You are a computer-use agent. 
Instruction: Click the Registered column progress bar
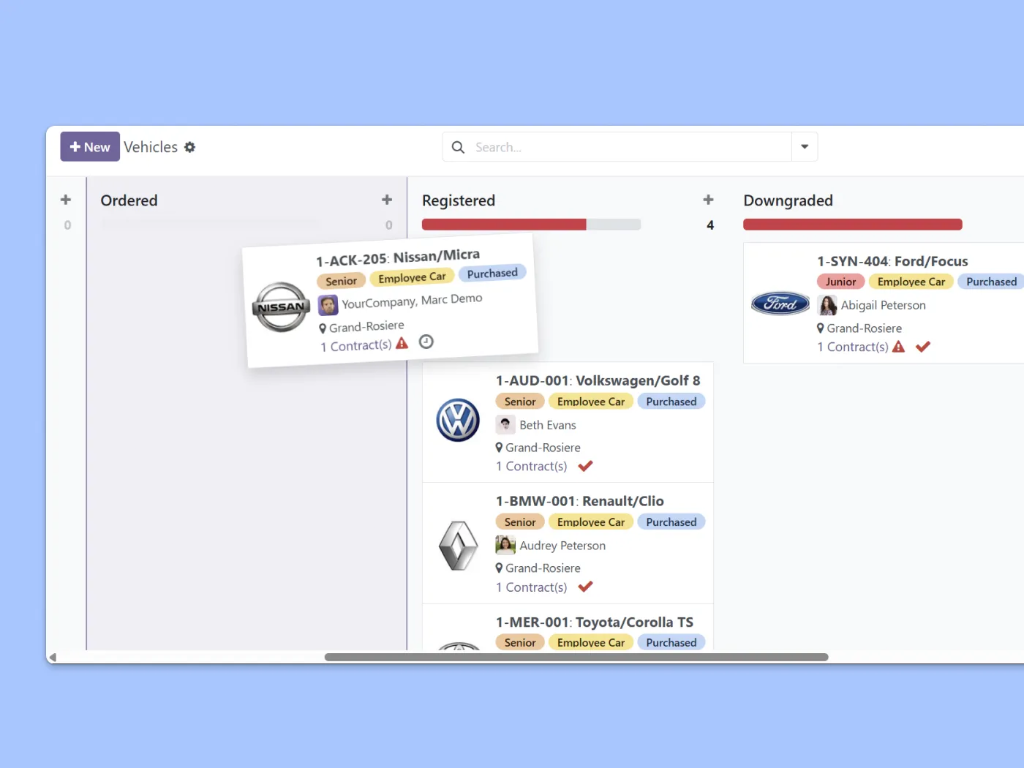[530, 224]
